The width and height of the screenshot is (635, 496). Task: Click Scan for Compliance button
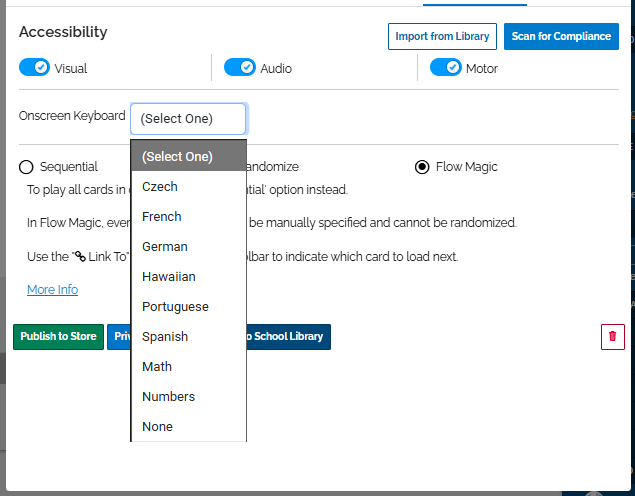[x=561, y=36]
